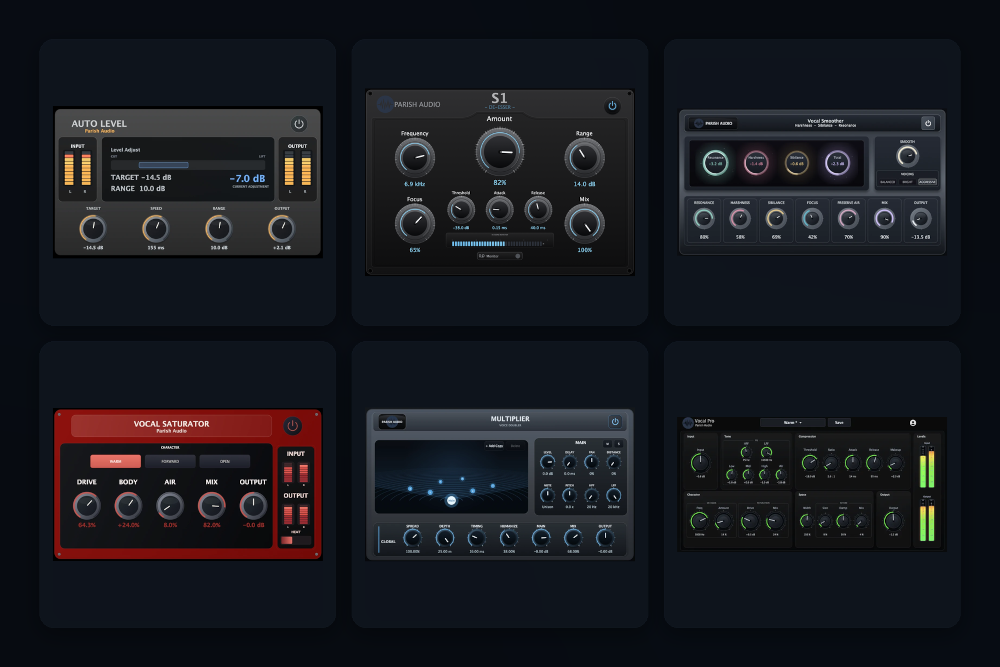Click the Level Adjust bar in Auto Level

(188, 165)
